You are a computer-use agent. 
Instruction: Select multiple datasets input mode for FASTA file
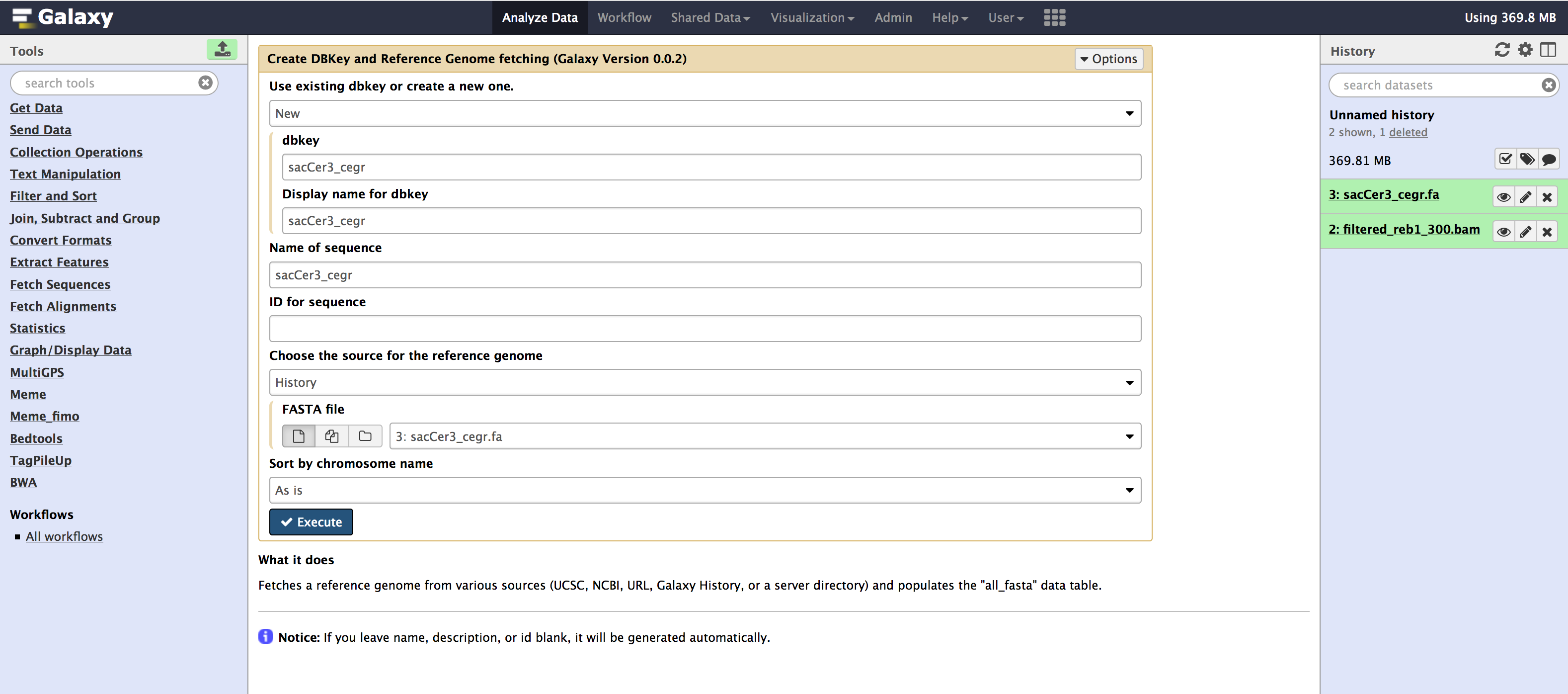pos(332,436)
